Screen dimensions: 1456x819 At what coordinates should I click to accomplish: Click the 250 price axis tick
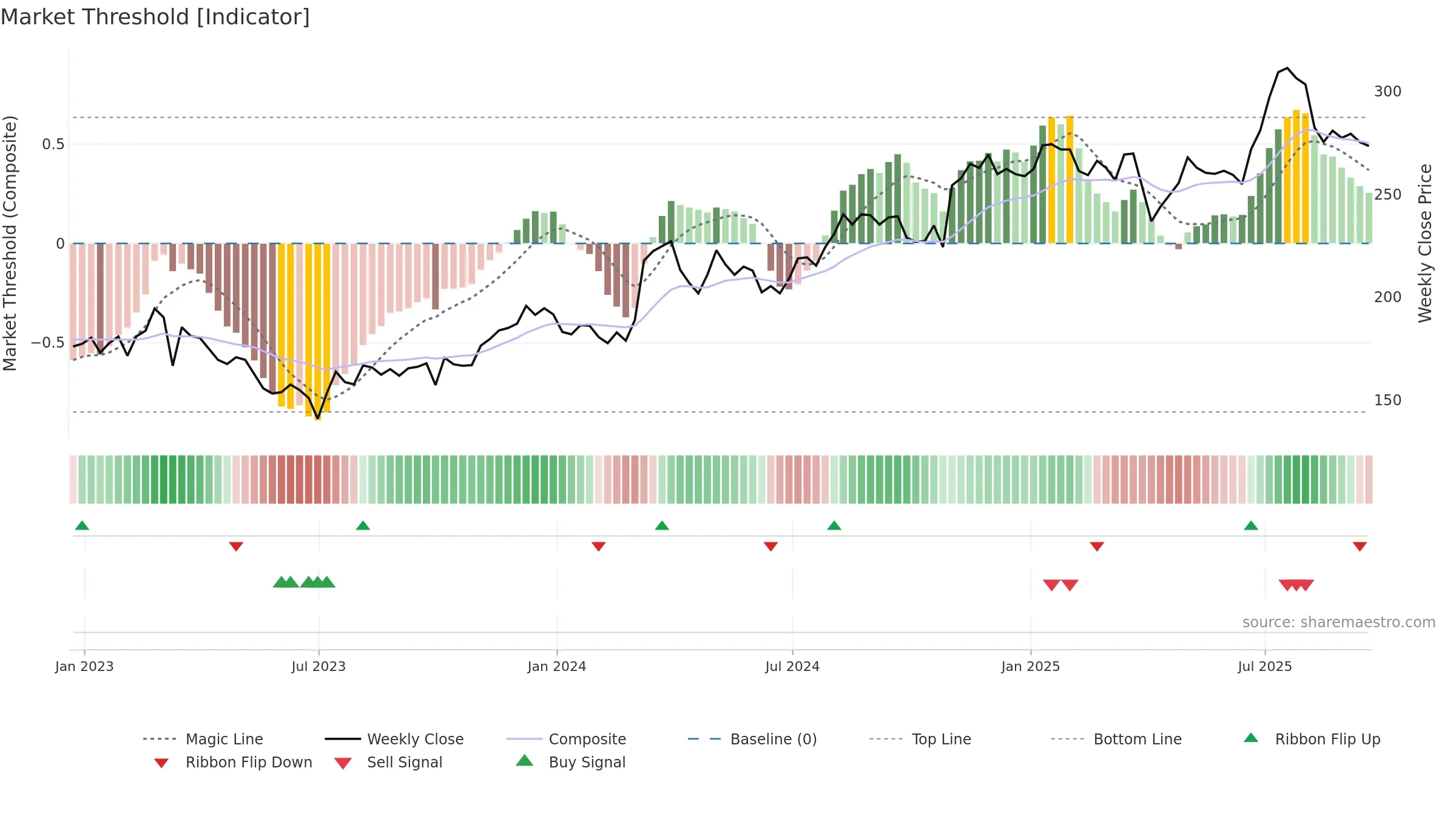pos(1388,195)
